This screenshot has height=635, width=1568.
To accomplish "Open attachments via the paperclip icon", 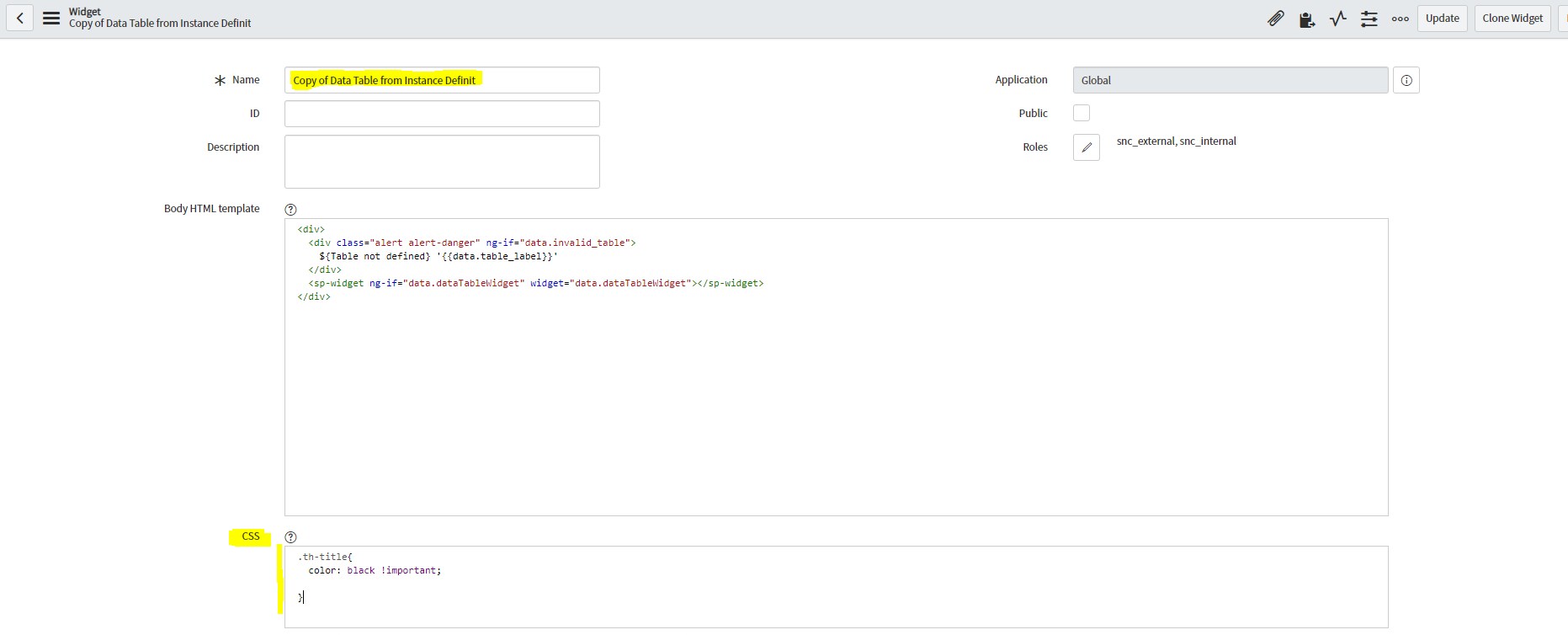I will (x=1276, y=19).
